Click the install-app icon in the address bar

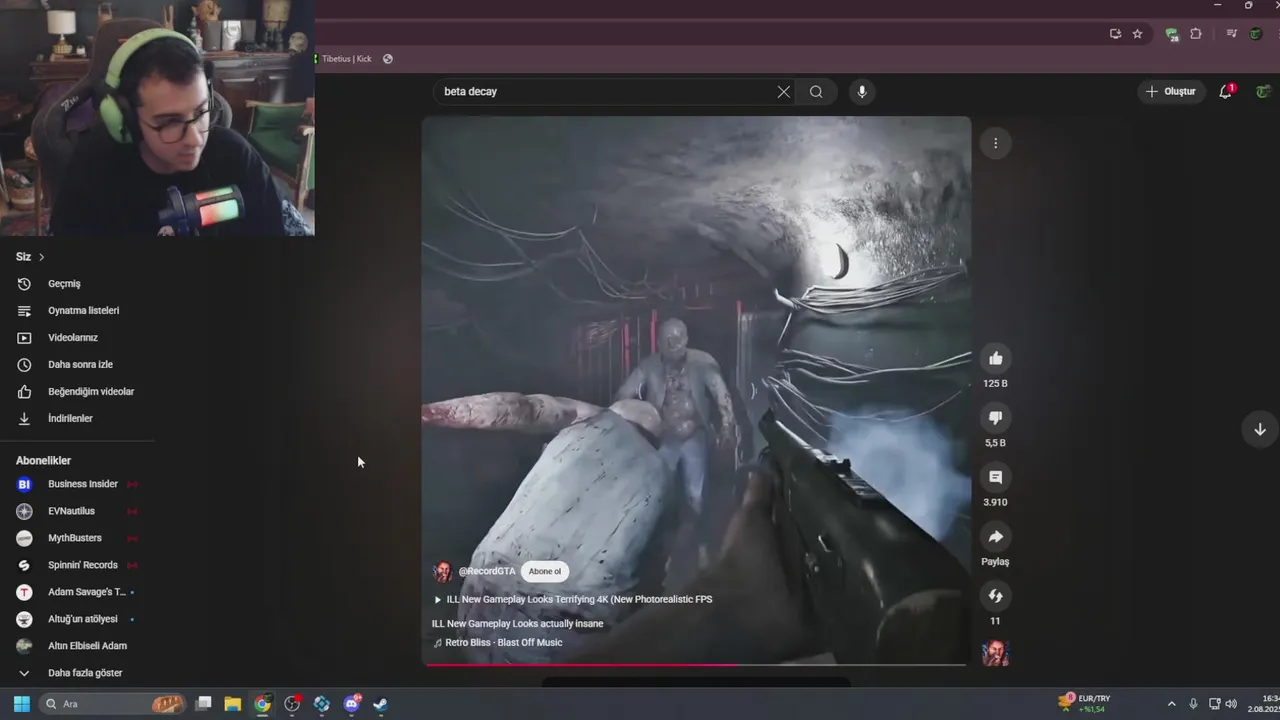[x=1115, y=34]
